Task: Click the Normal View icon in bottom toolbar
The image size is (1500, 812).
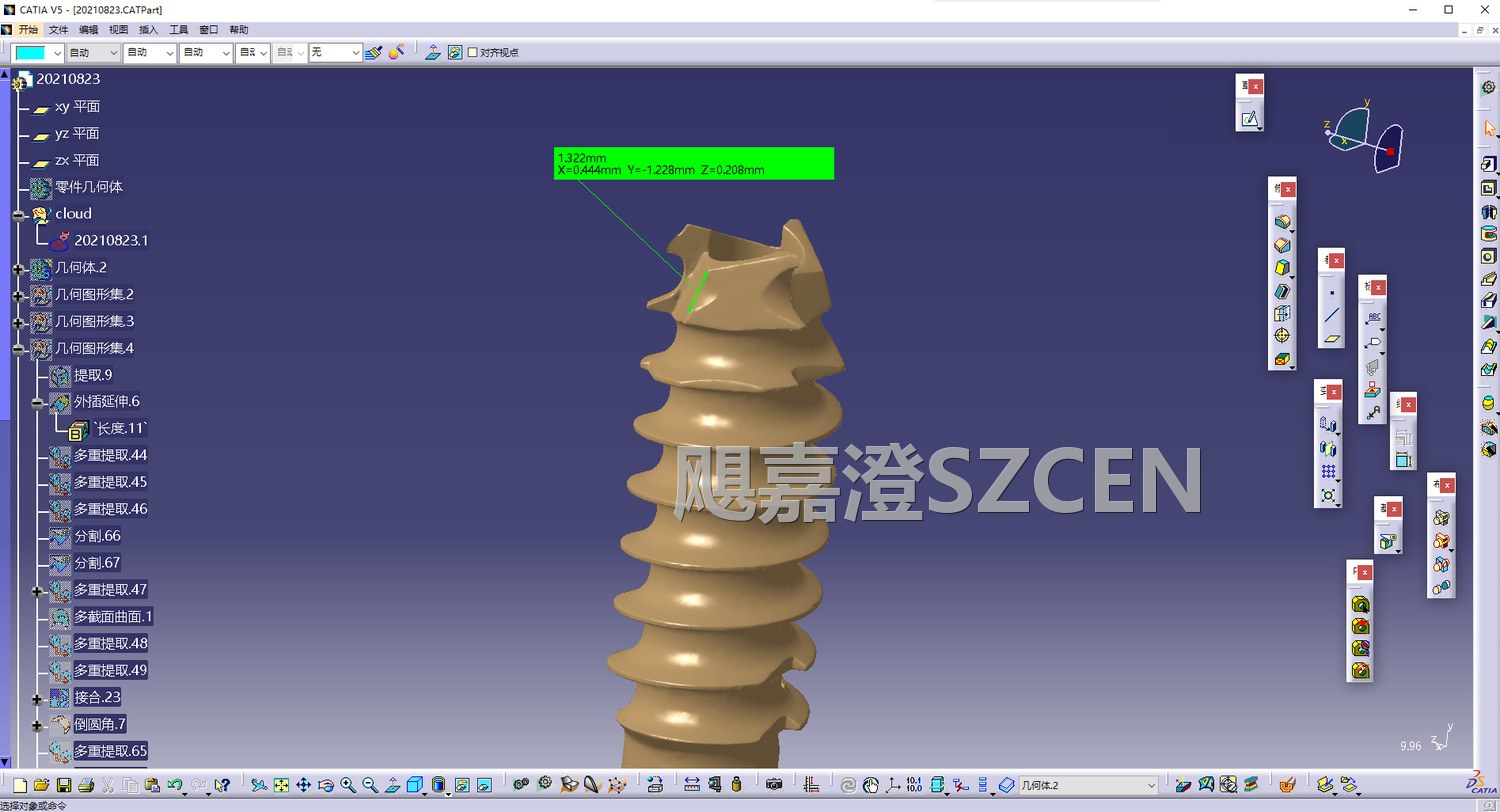Action: [x=392, y=785]
